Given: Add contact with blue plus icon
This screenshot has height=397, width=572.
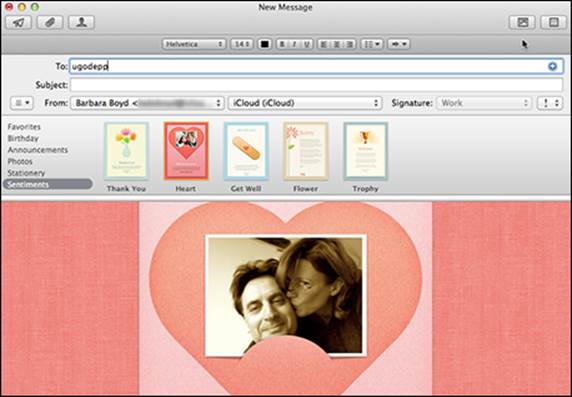Looking at the screenshot, I should tap(553, 66).
